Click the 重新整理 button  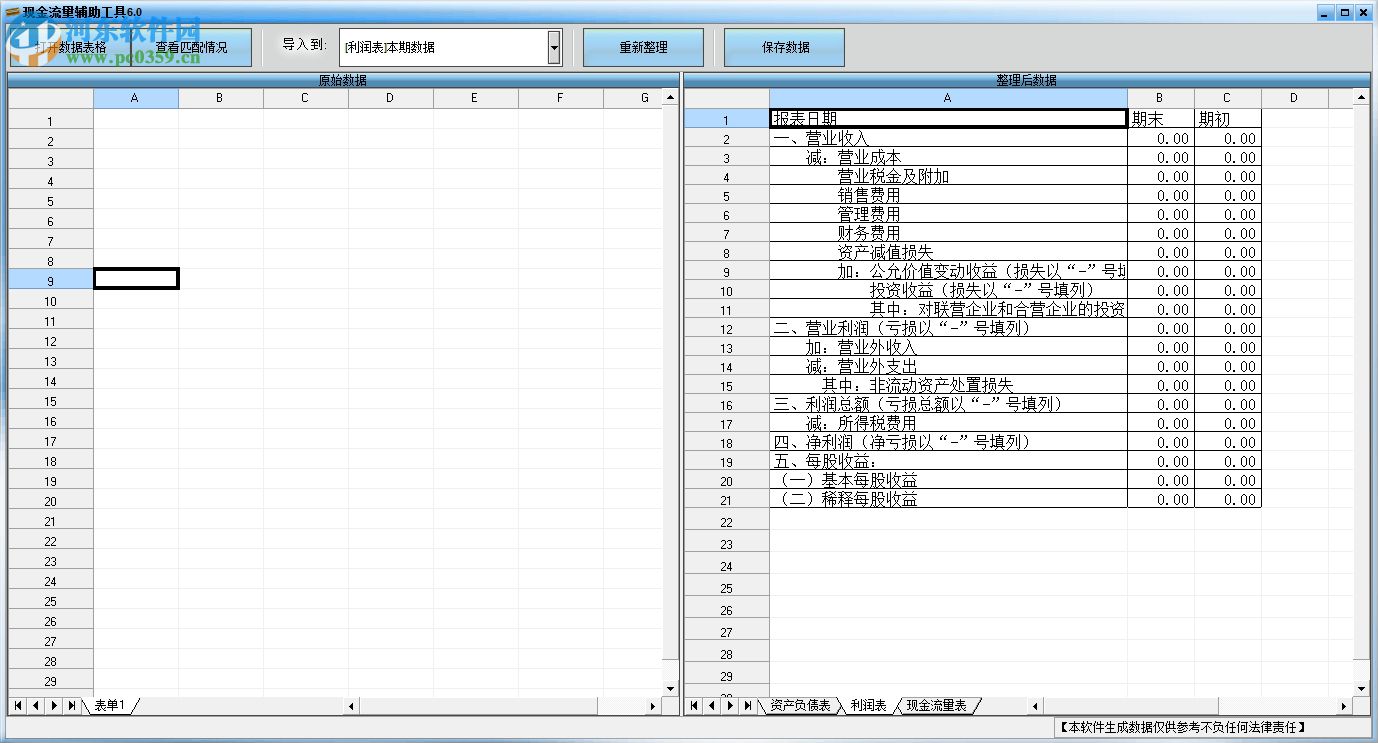[x=644, y=47]
